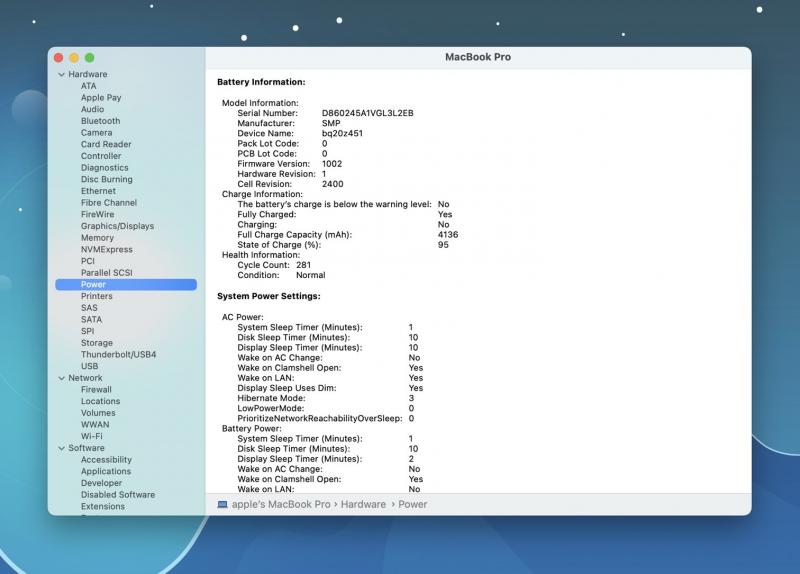This screenshot has height=574, width=800.
Task: Close the System Information window
Action: pyautogui.click(x=59, y=58)
